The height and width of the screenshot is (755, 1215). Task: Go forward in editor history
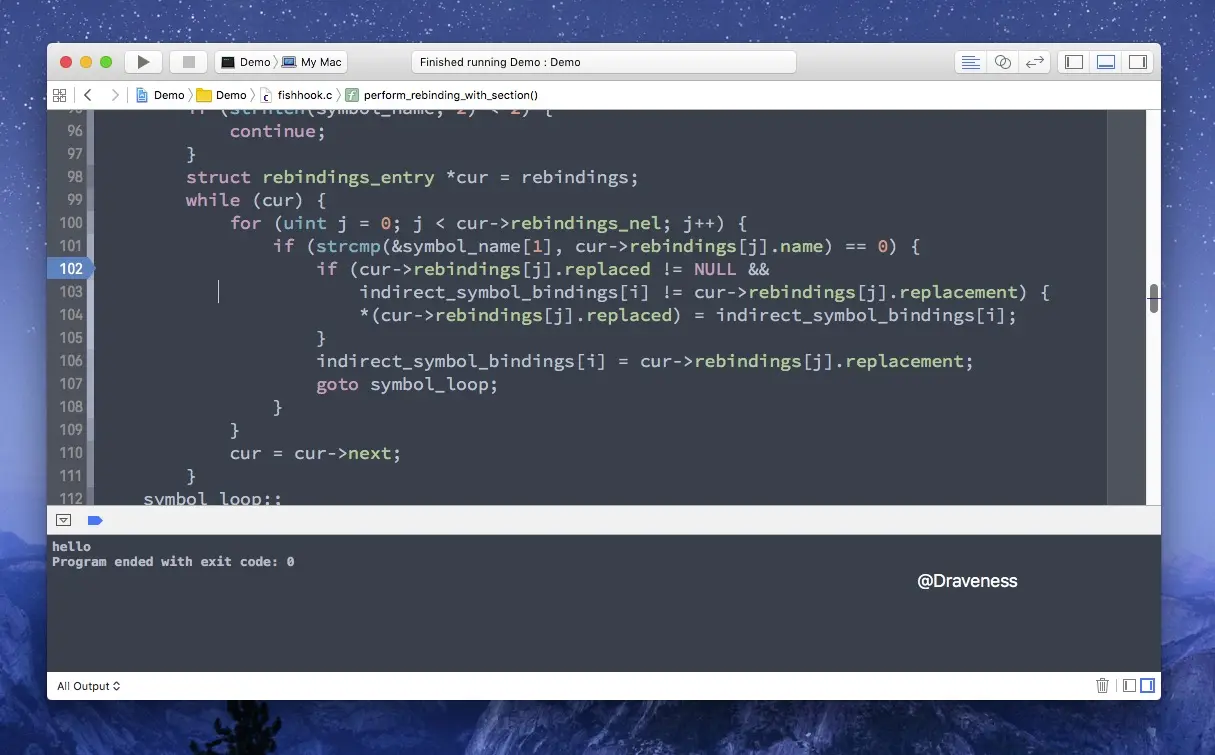click(115, 95)
